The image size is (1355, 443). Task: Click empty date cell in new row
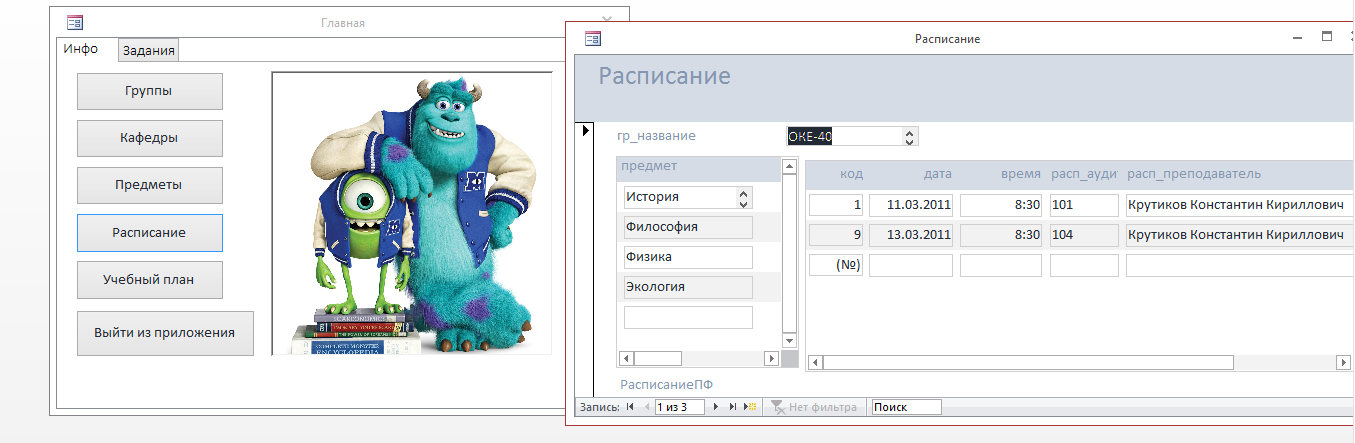tap(911, 265)
